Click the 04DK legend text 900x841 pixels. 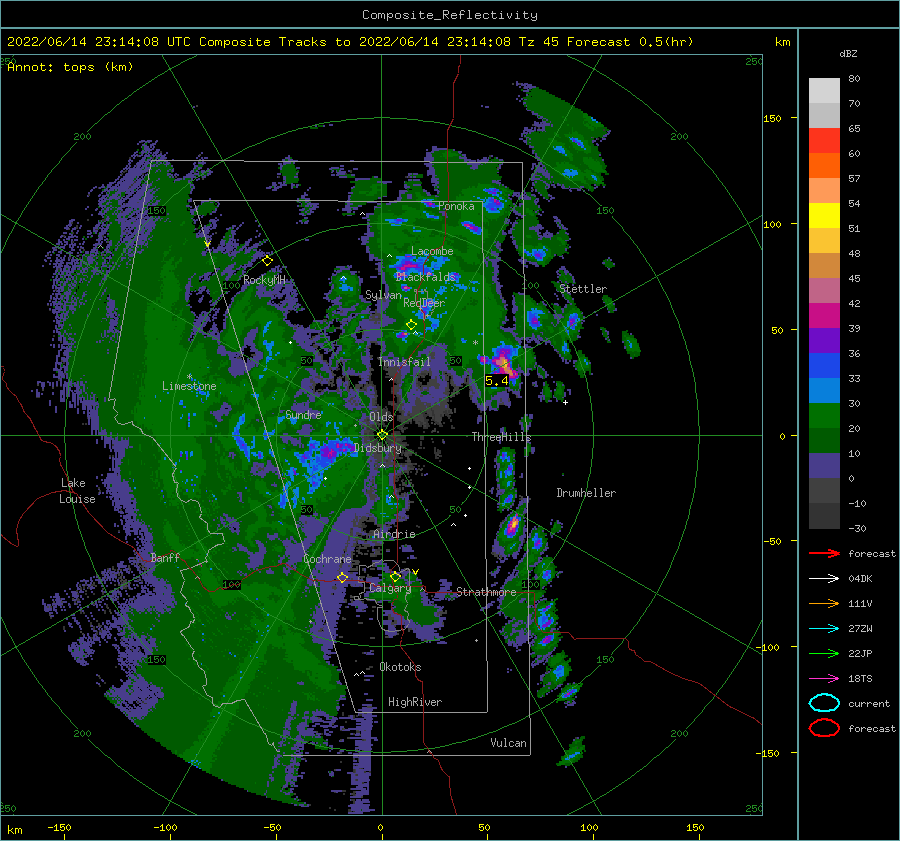[x=860, y=579]
